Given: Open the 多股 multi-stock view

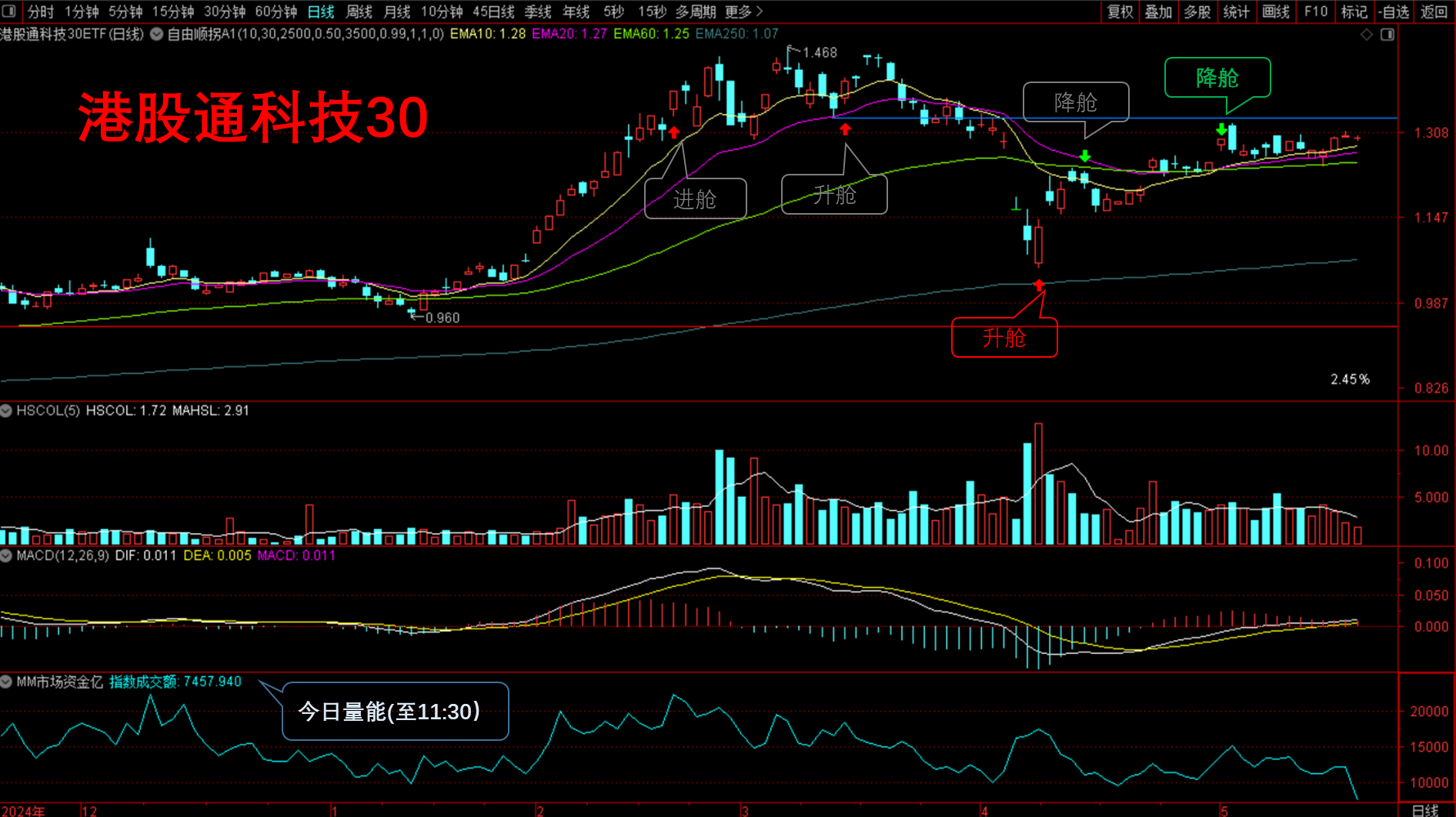Looking at the screenshot, I should [1197, 12].
